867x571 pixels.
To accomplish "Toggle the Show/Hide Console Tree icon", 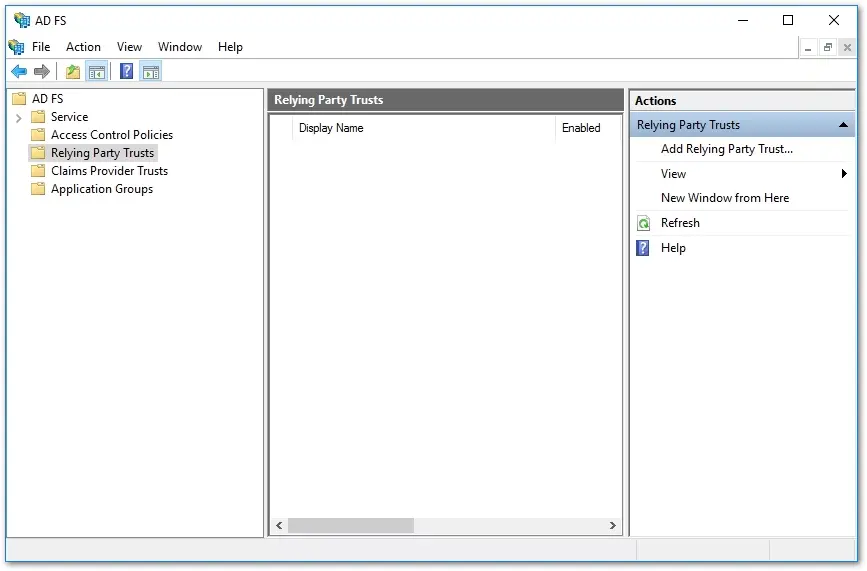I will point(97,72).
